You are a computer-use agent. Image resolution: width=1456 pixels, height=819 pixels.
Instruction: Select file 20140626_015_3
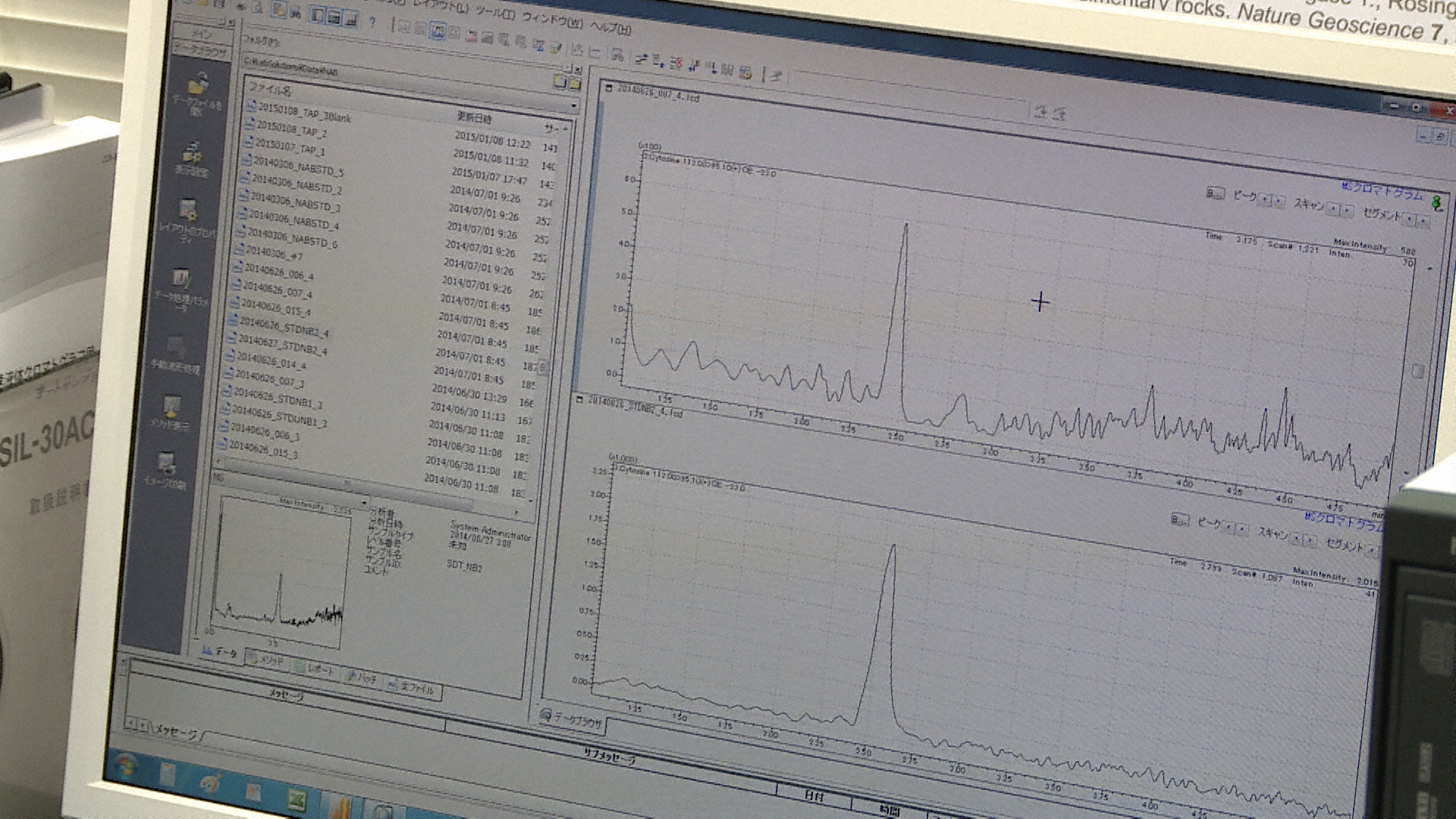(x=256, y=450)
